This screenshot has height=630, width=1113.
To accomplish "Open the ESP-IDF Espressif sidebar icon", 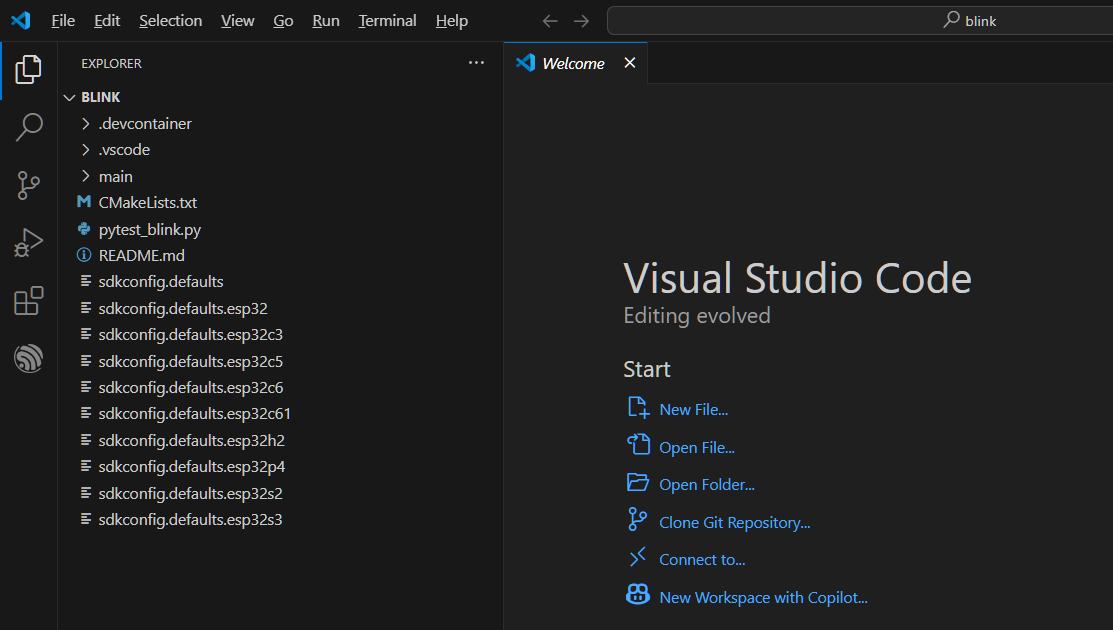I will click(28, 358).
